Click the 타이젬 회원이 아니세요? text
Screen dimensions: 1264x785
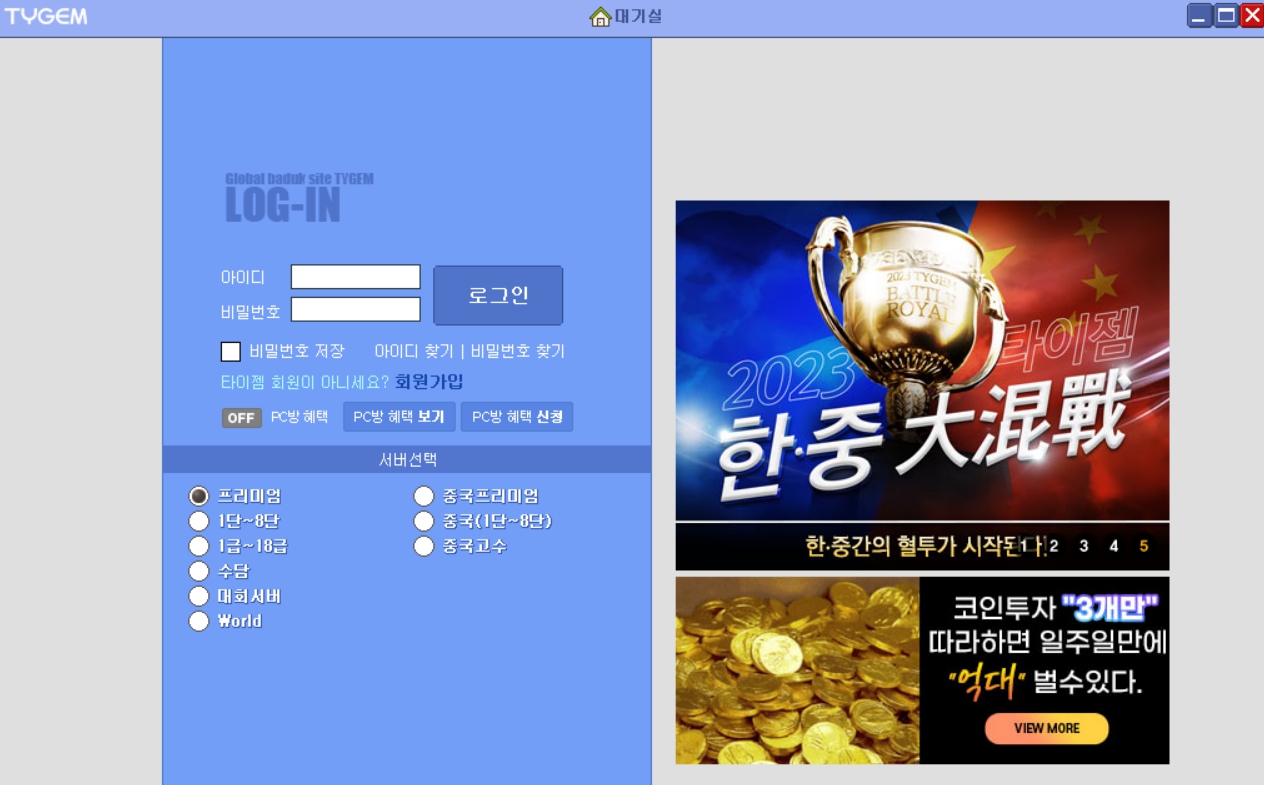[x=305, y=382]
